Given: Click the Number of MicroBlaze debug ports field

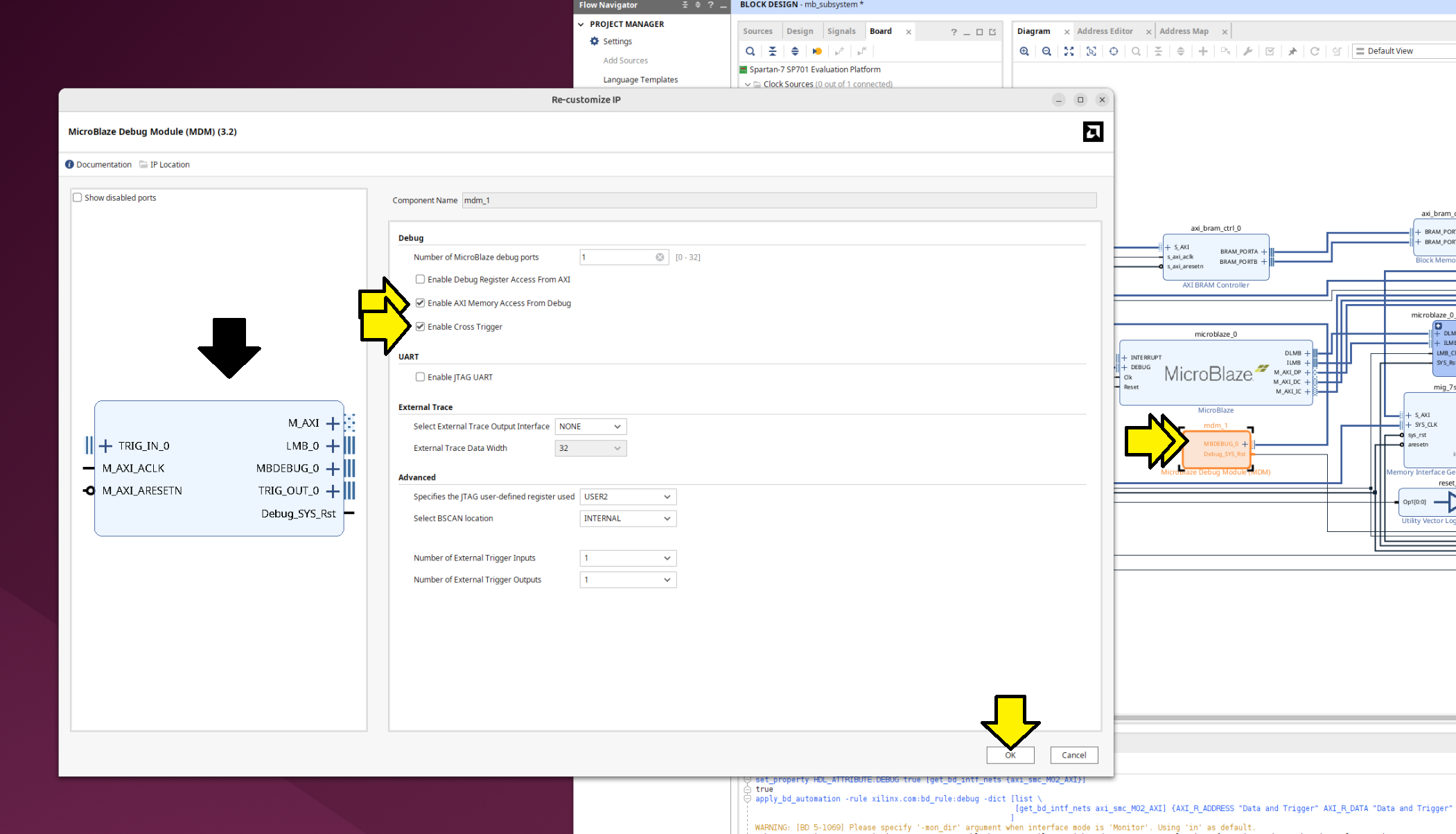Looking at the screenshot, I should (x=617, y=257).
